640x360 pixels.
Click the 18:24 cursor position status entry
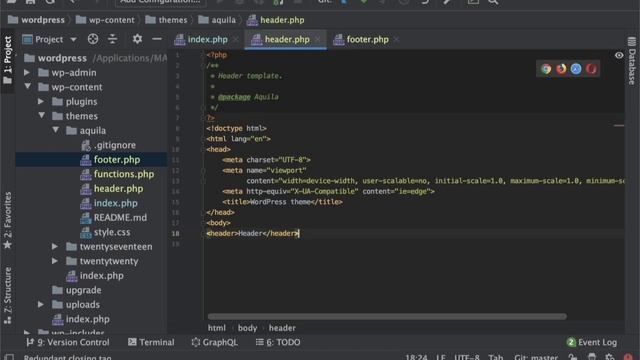click(417, 357)
